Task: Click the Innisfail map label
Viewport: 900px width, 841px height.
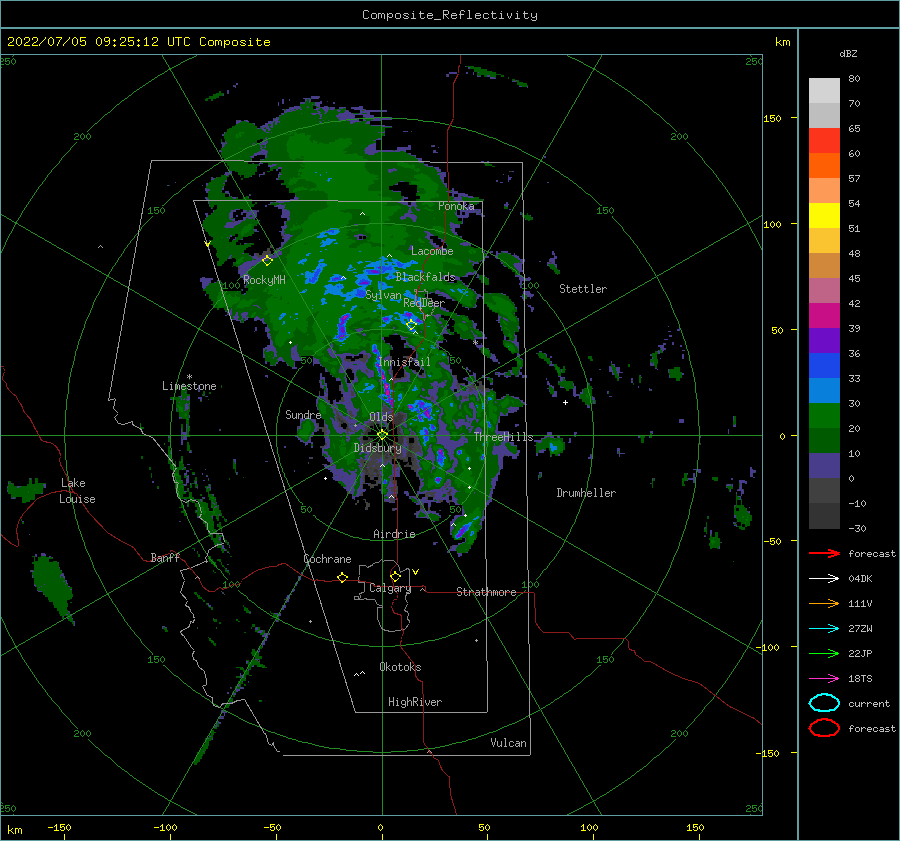Action: point(404,362)
